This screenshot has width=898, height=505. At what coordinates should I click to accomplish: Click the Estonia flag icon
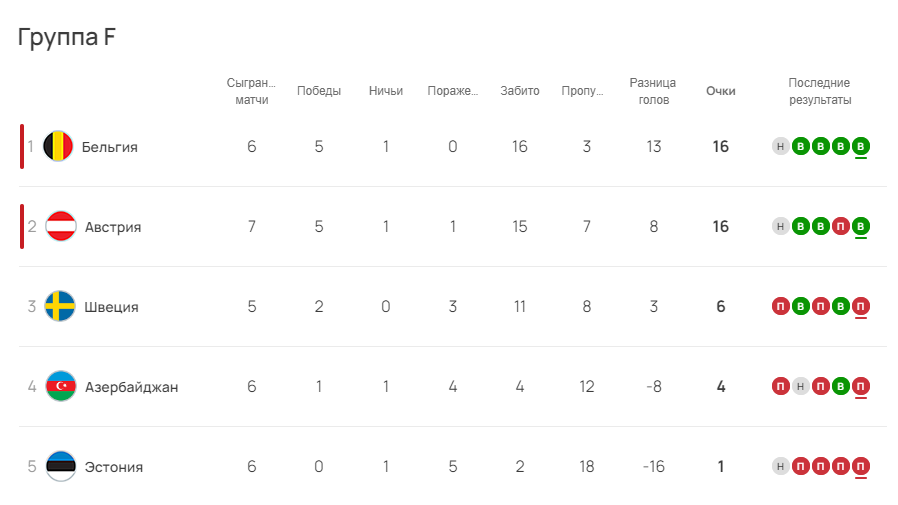coord(61,467)
